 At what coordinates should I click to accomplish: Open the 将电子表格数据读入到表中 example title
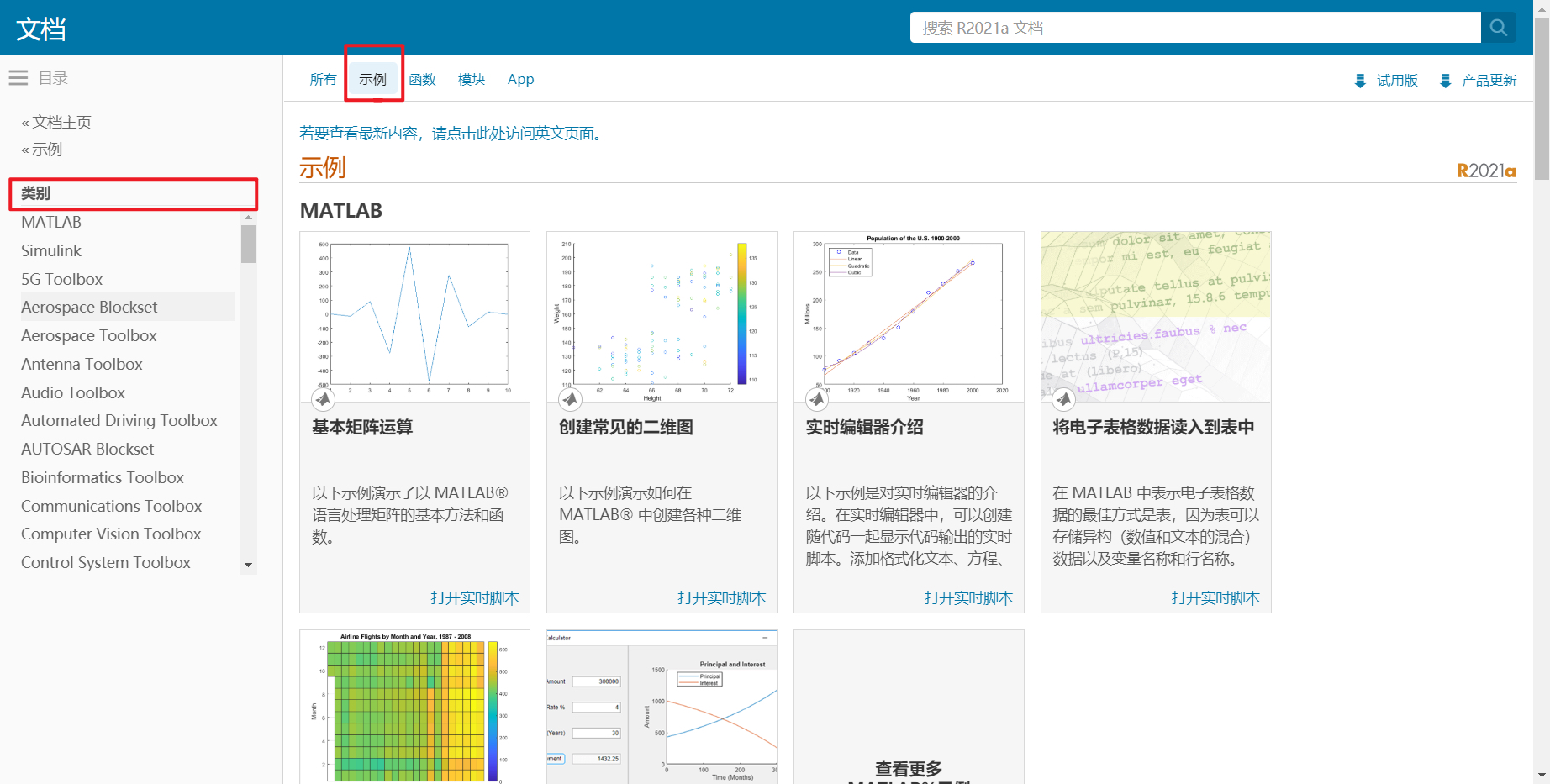pyautogui.click(x=1153, y=428)
